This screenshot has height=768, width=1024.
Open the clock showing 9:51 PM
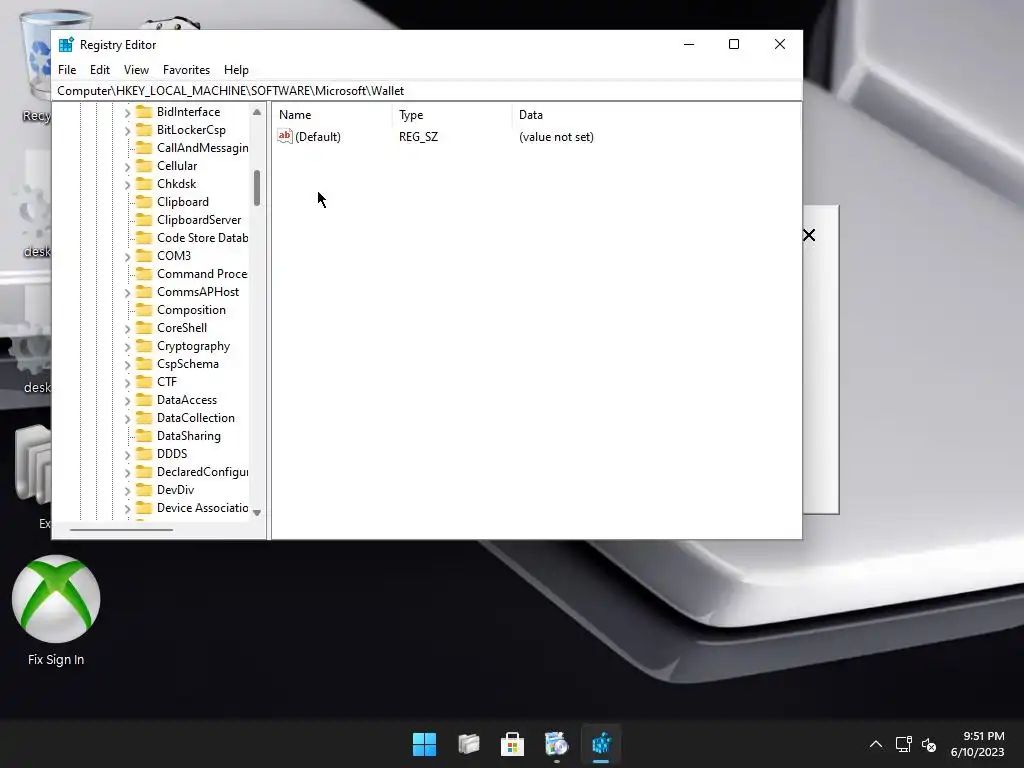click(x=977, y=744)
